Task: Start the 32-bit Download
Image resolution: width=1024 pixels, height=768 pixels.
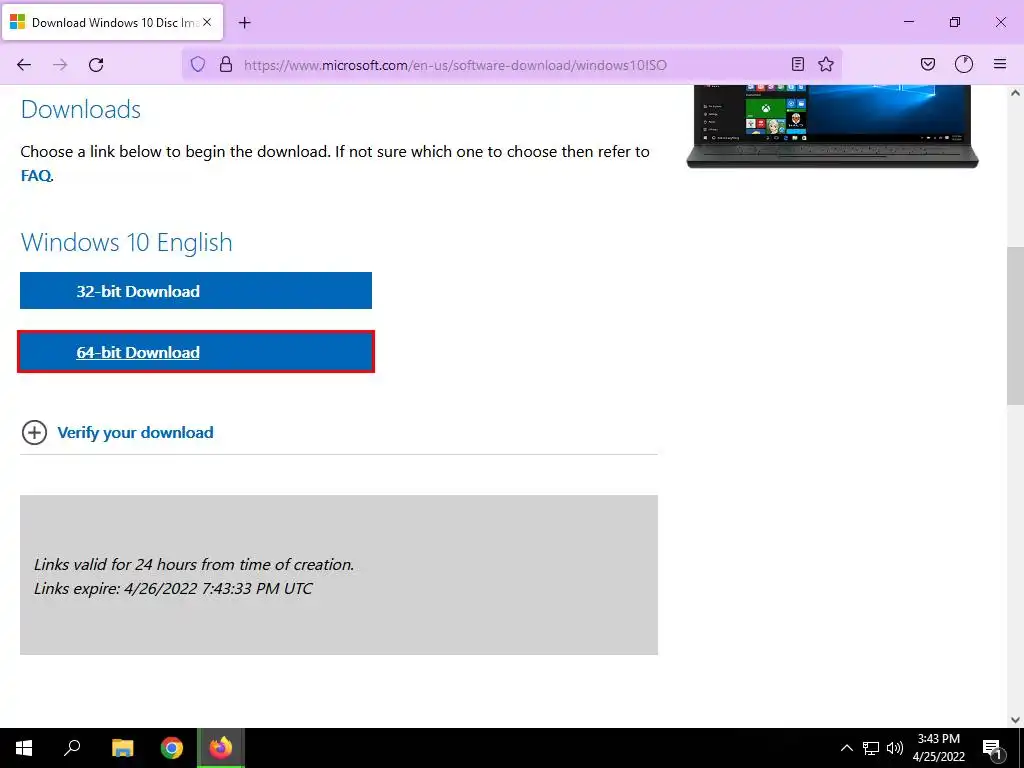Action: point(196,291)
